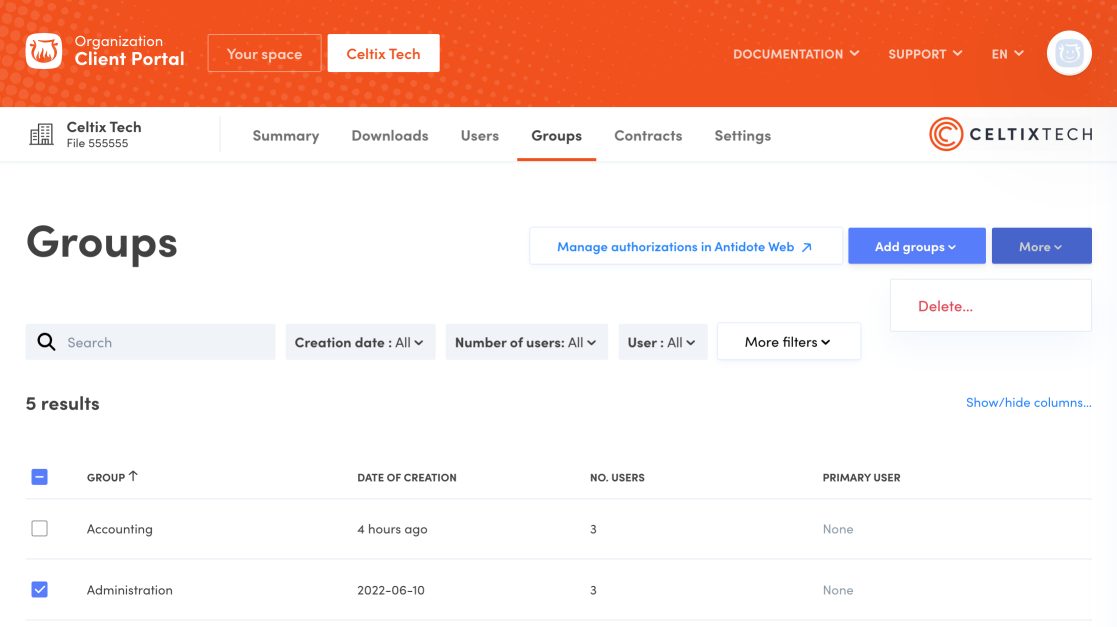
Task: Select Delete... from the More menu
Action: pos(945,306)
